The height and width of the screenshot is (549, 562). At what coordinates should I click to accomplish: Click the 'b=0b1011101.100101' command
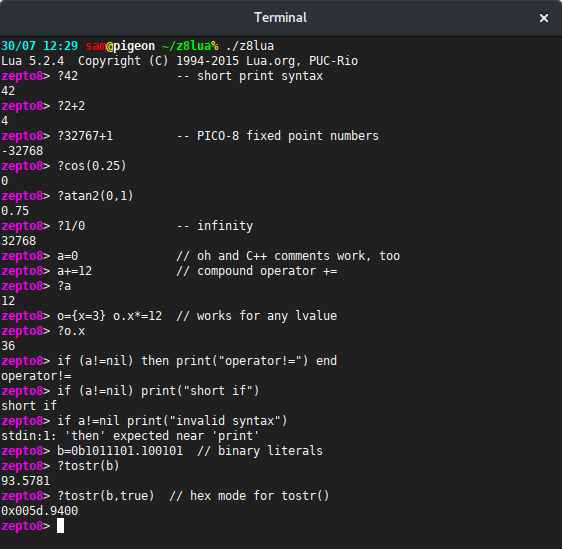coord(120,451)
